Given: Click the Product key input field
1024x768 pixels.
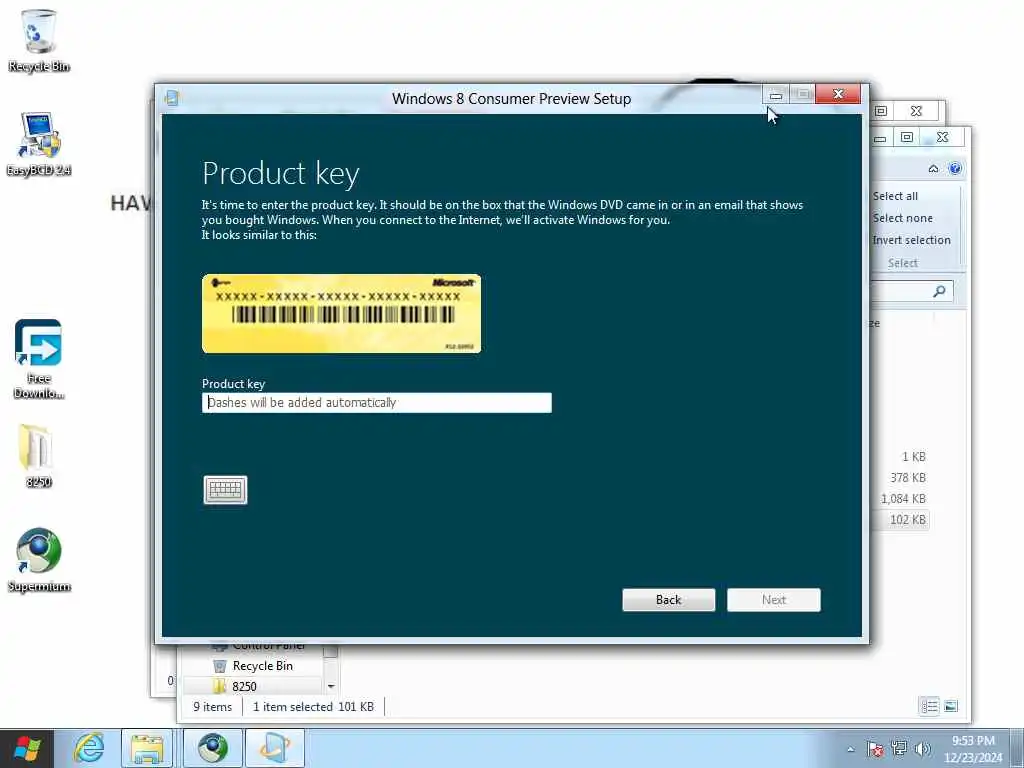Looking at the screenshot, I should point(377,402).
